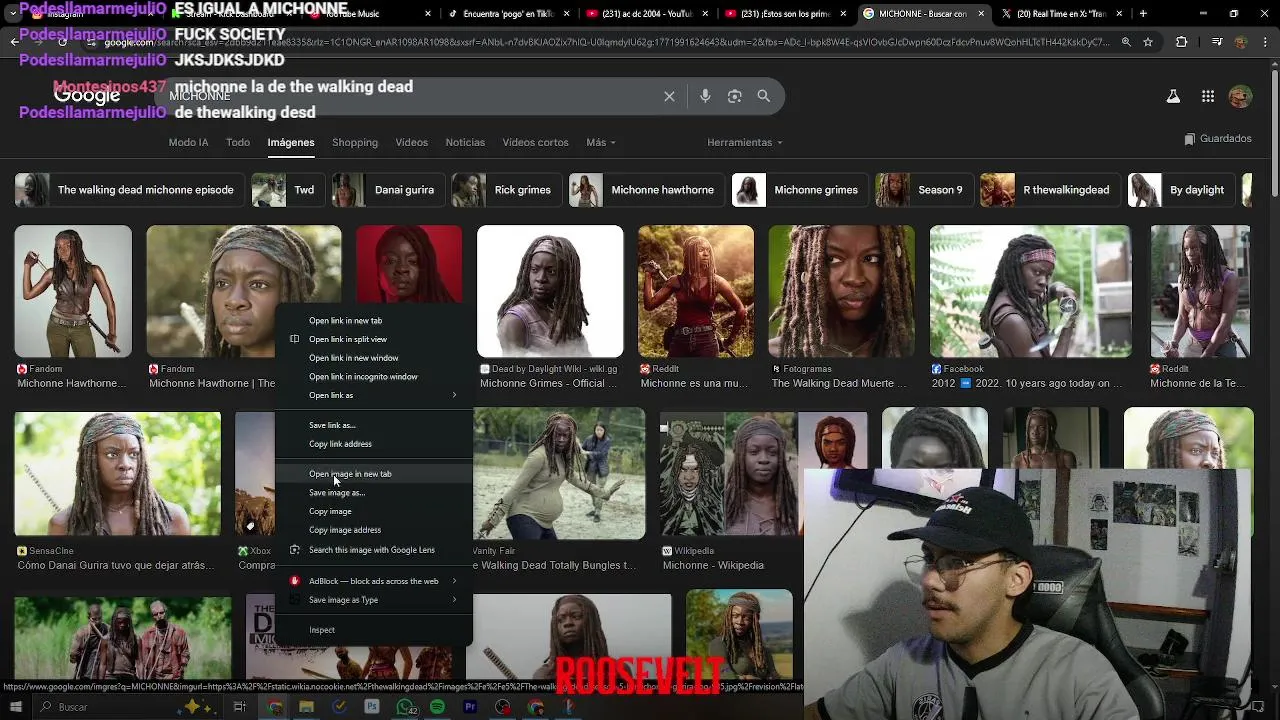Image resolution: width=1280 pixels, height=720 pixels.
Task: Choose Inspect in context menu
Action: [x=375, y=630]
